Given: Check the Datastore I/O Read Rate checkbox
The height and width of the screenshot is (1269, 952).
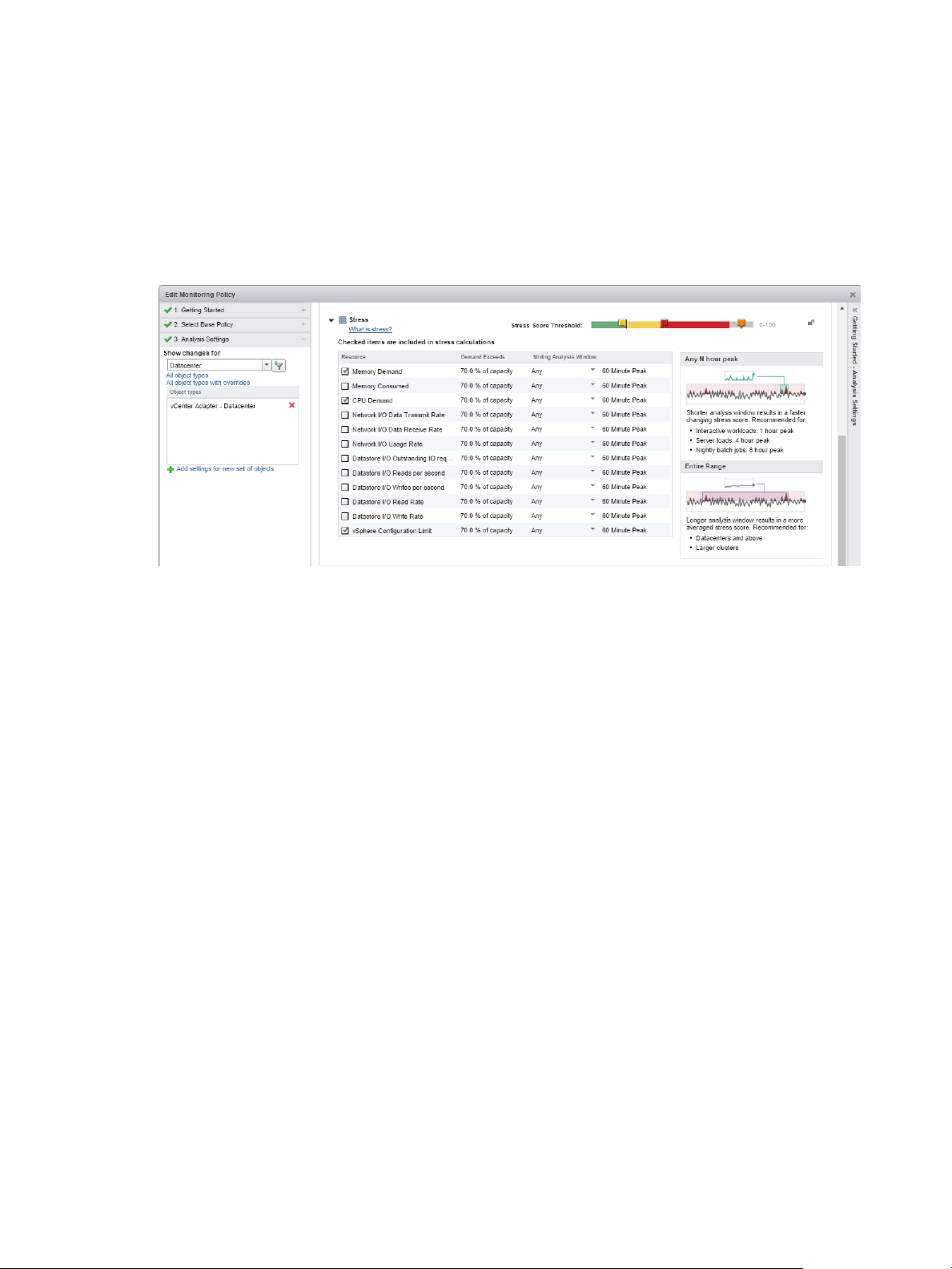Looking at the screenshot, I should click(x=345, y=501).
